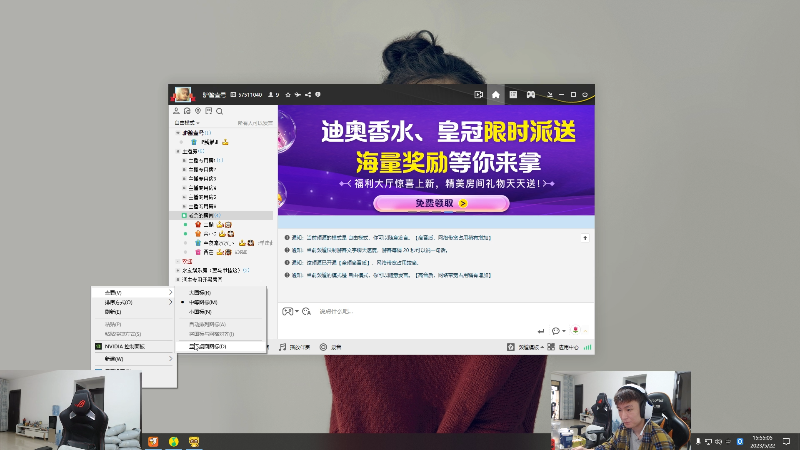Open the orange app icon on the taskbar

point(153,441)
